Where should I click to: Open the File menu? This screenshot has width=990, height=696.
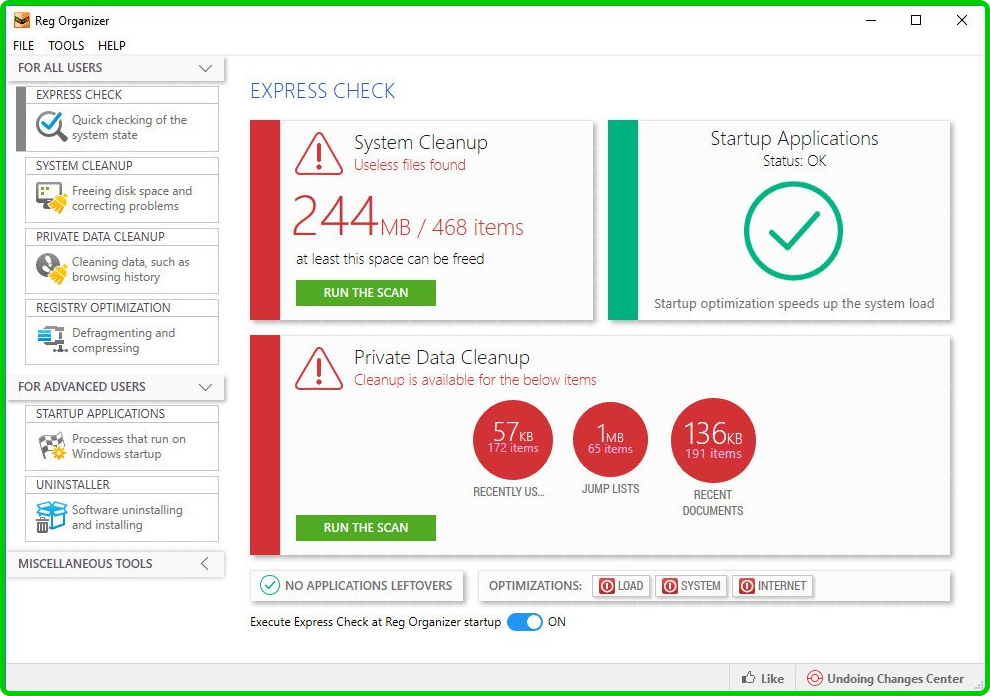[x=23, y=45]
